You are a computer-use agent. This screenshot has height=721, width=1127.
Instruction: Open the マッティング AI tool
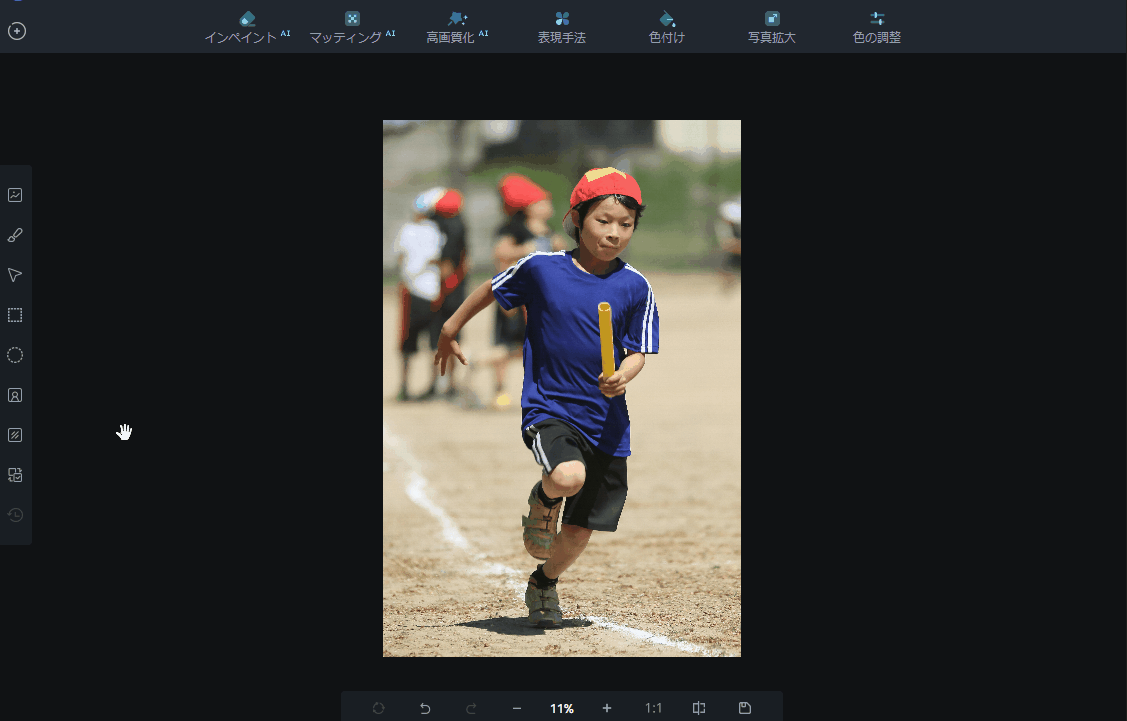pyautogui.click(x=351, y=27)
